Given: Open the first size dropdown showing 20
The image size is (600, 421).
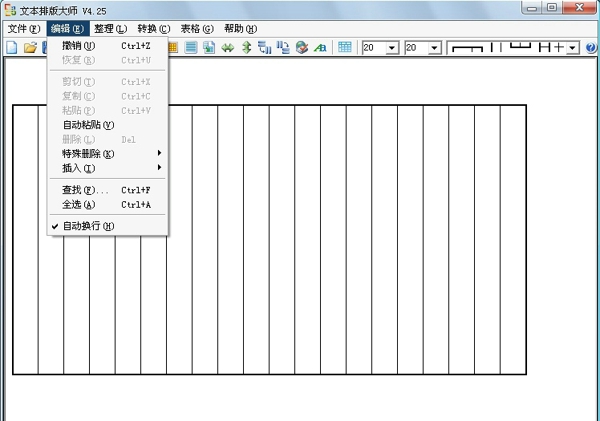Looking at the screenshot, I should point(392,47).
